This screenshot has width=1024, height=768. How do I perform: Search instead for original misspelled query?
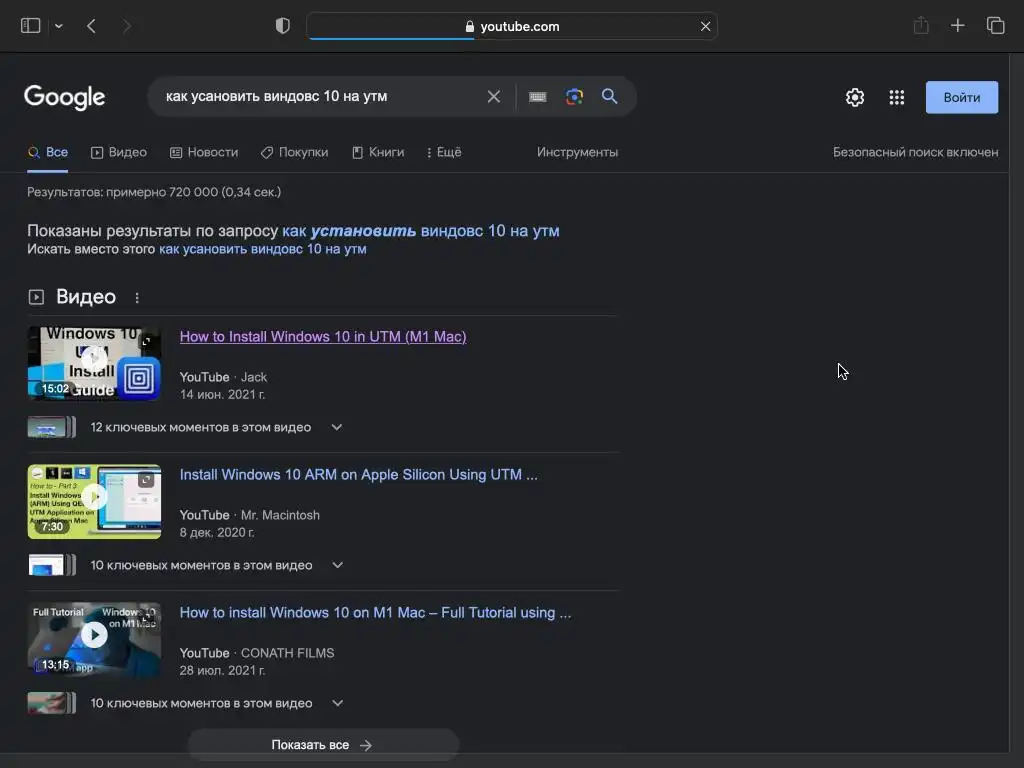click(263, 249)
